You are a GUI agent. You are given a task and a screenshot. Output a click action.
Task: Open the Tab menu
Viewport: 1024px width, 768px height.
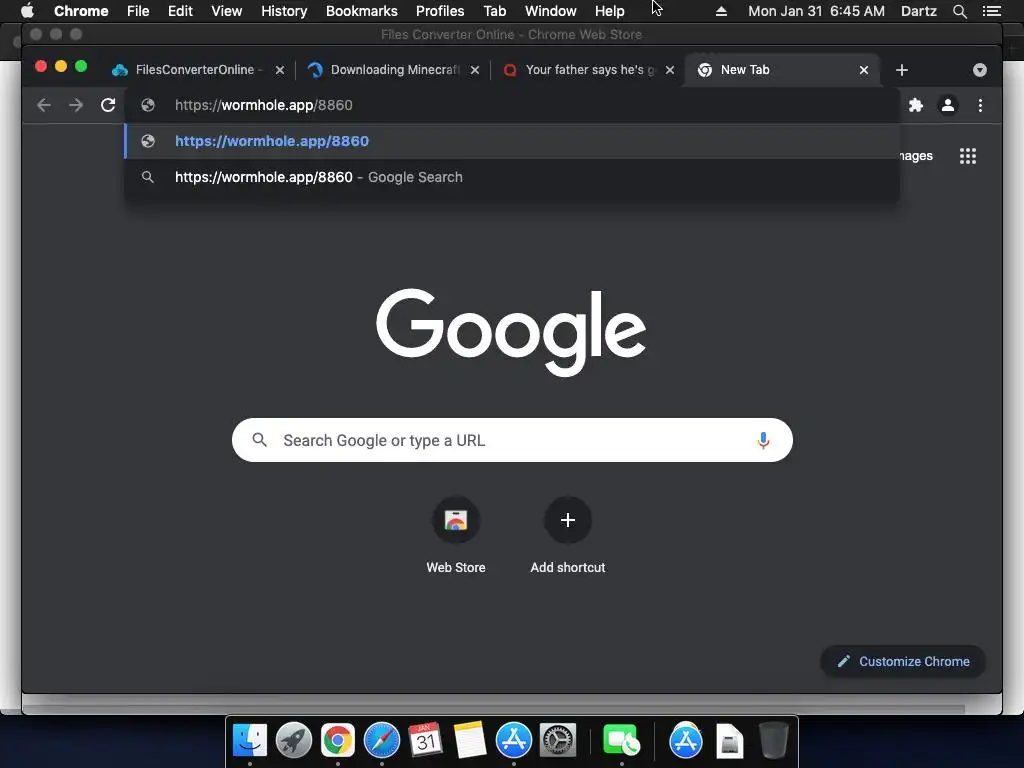pyautogui.click(x=494, y=11)
